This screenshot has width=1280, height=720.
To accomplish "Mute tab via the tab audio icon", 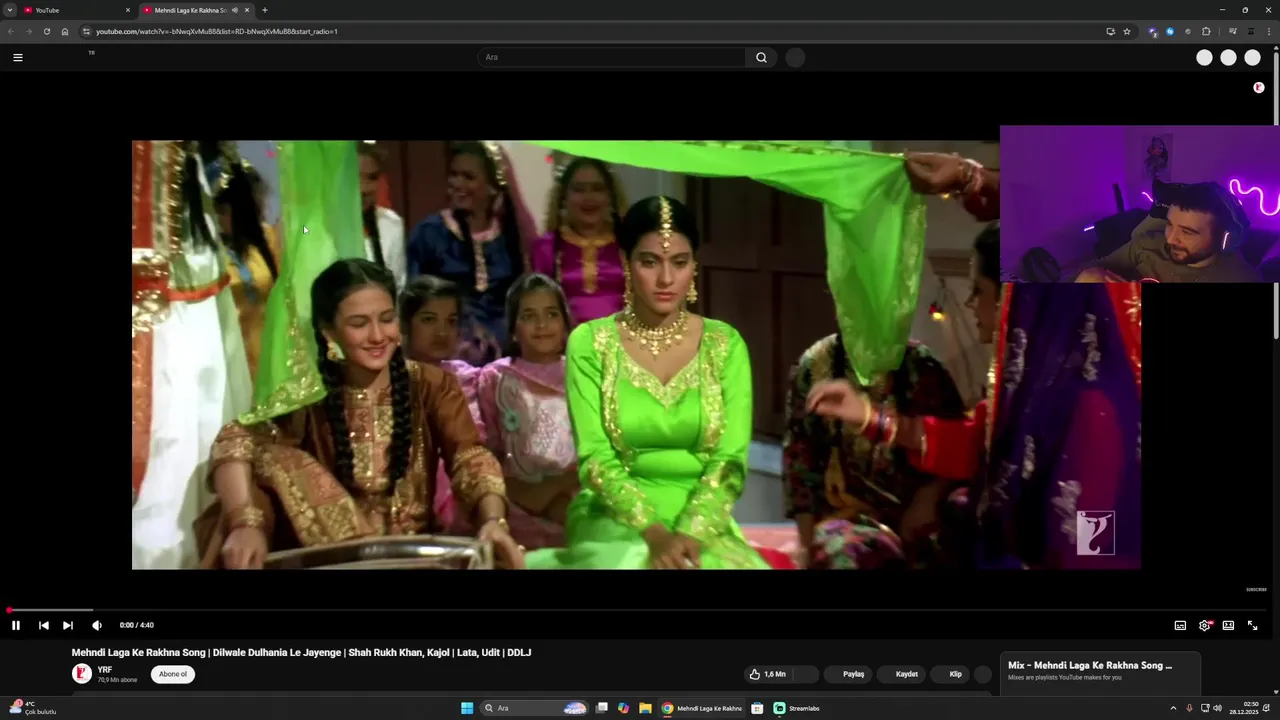I will tap(234, 10).
